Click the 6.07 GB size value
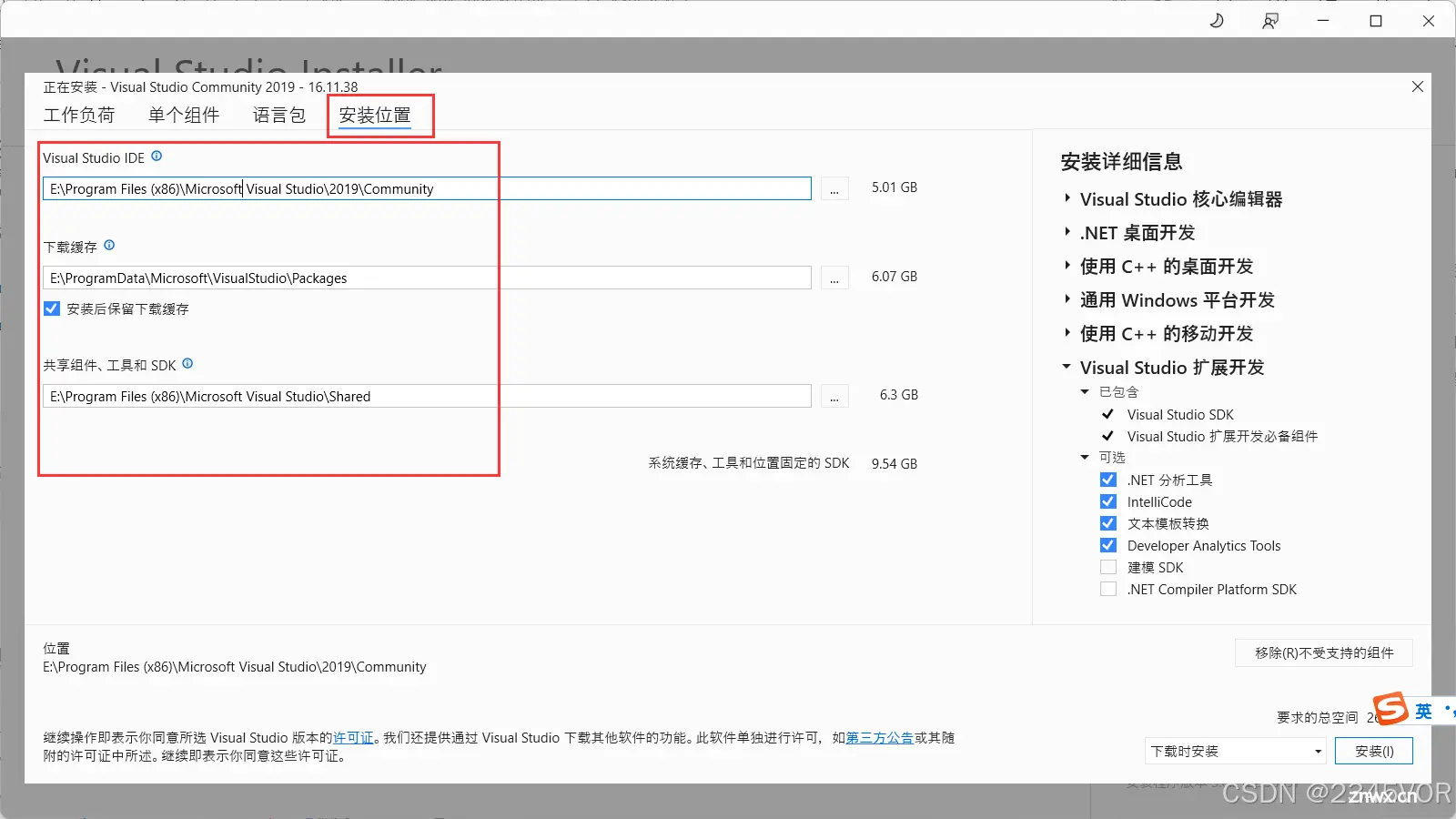The width and height of the screenshot is (1456, 819). click(895, 277)
